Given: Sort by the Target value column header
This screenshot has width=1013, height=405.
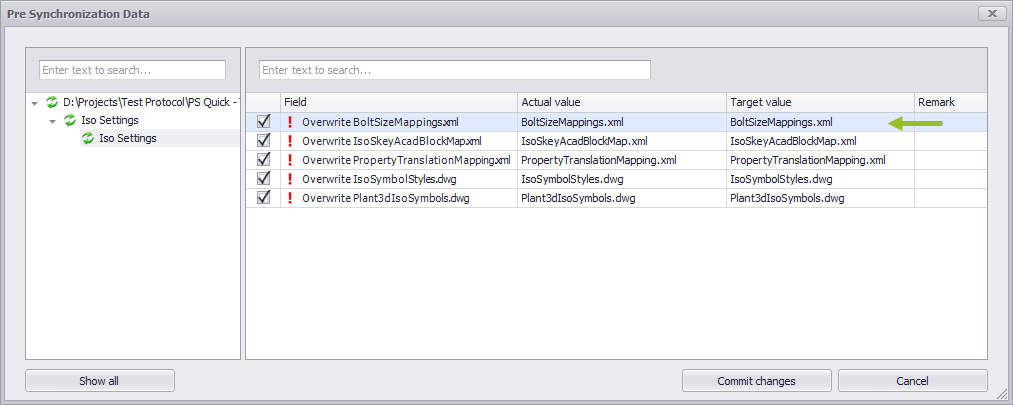Looking at the screenshot, I should point(820,102).
